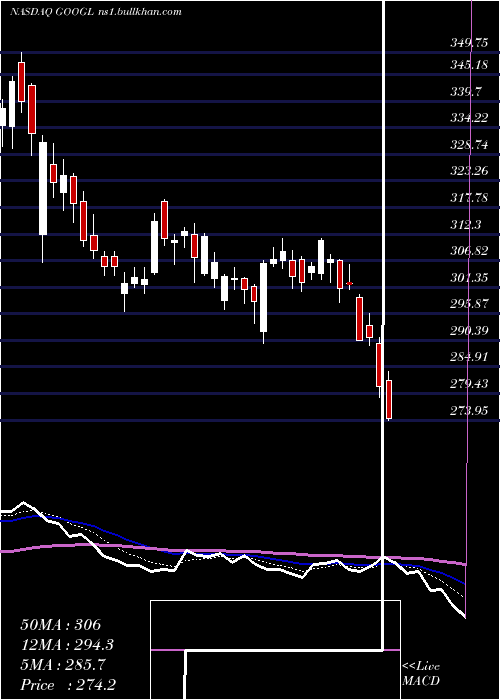
Task: Click the 284.91 price axis label
Action: pyautogui.click(x=468, y=357)
